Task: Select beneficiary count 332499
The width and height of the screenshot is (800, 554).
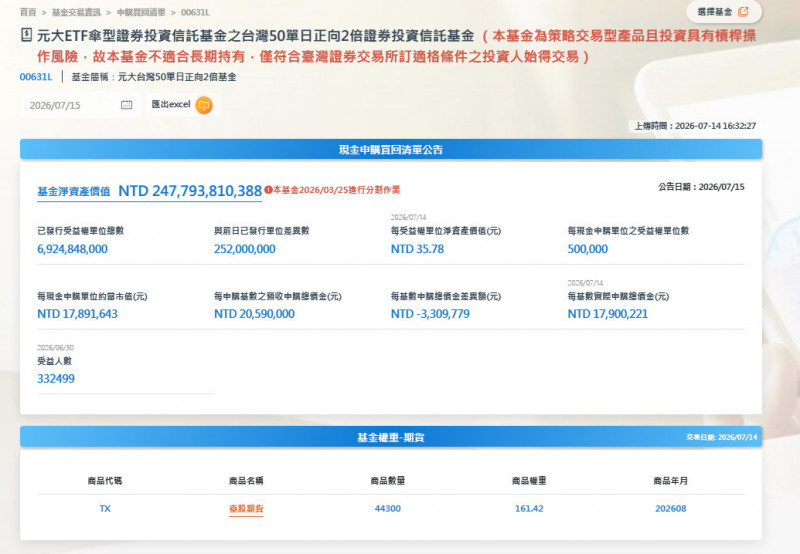Action: 56,379
